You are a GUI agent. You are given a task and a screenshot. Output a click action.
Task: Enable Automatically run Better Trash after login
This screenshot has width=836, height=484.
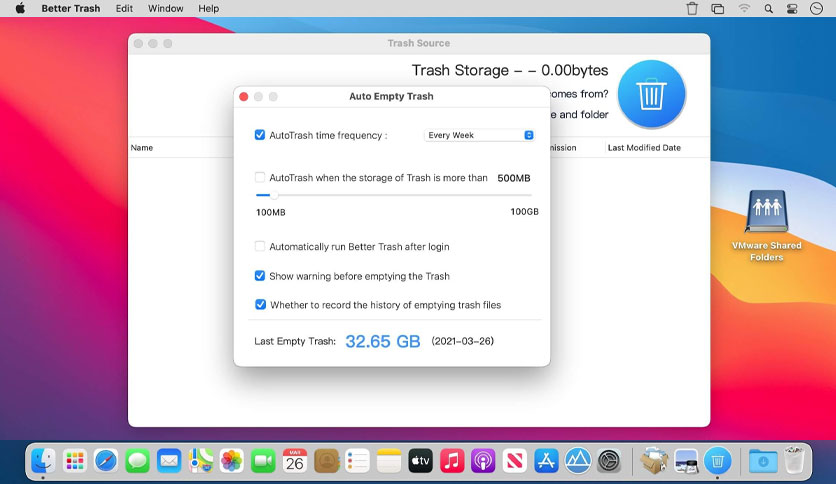click(x=260, y=246)
